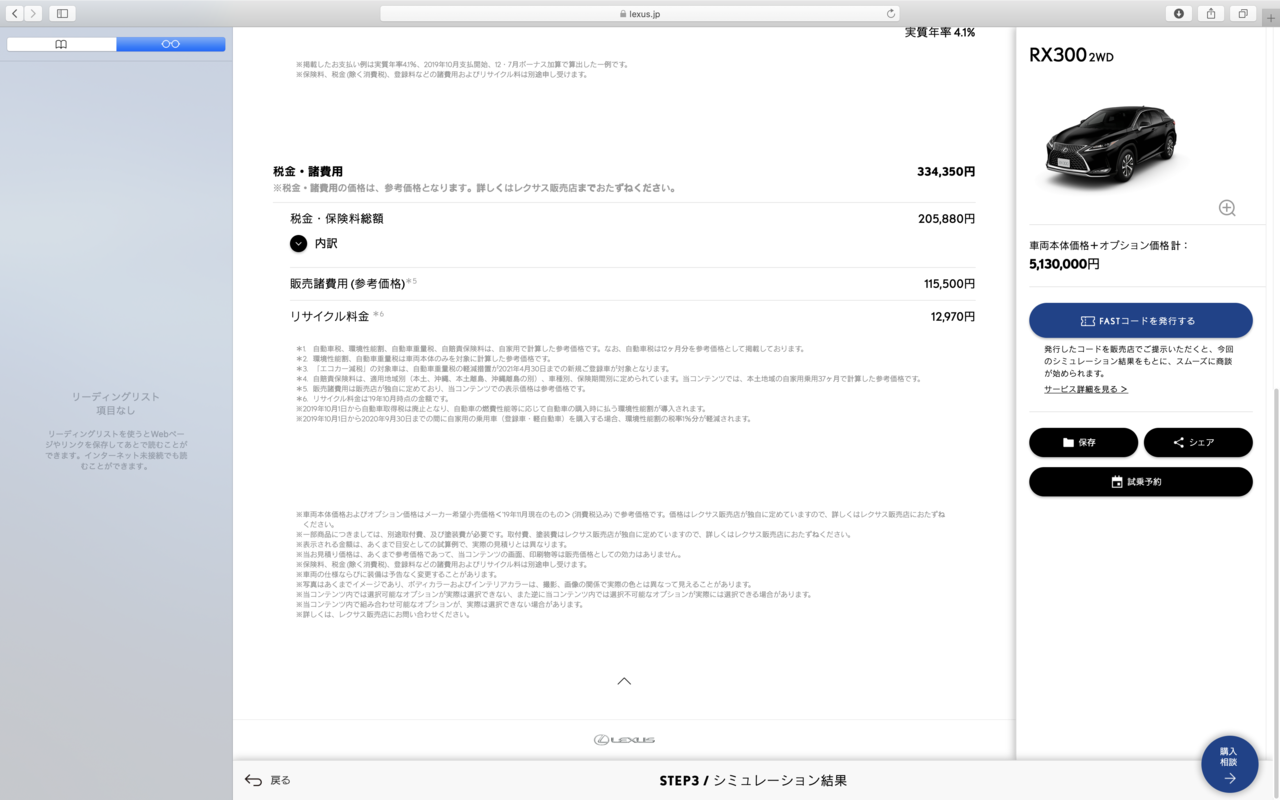Image resolution: width=1280 pixels, height=800 pixels.
Task: Select STEP3 / シミュレーション結果 label
Action: point(753,780)
